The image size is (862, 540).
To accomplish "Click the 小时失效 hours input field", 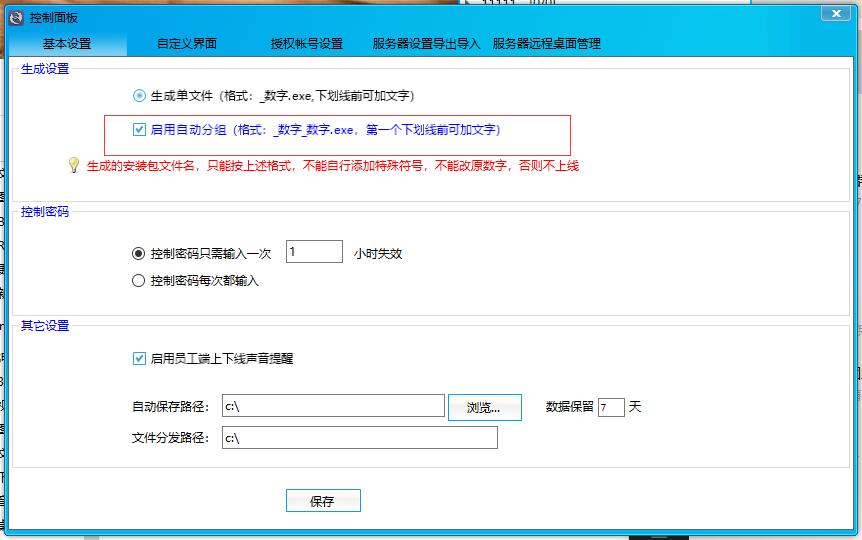I will point(314,252).
